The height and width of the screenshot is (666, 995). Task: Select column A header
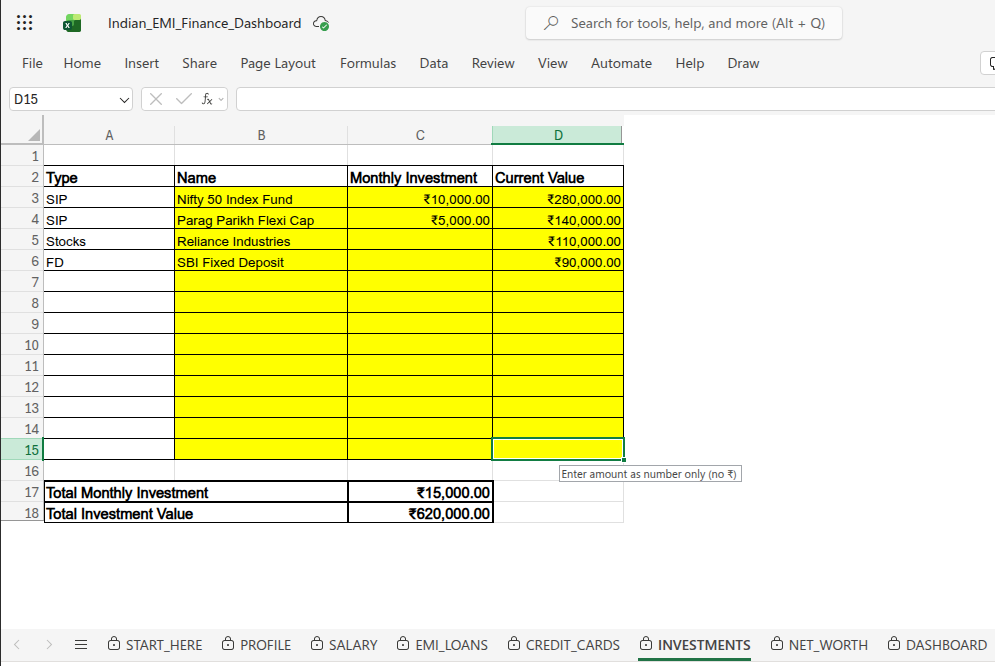pos(109,135)
